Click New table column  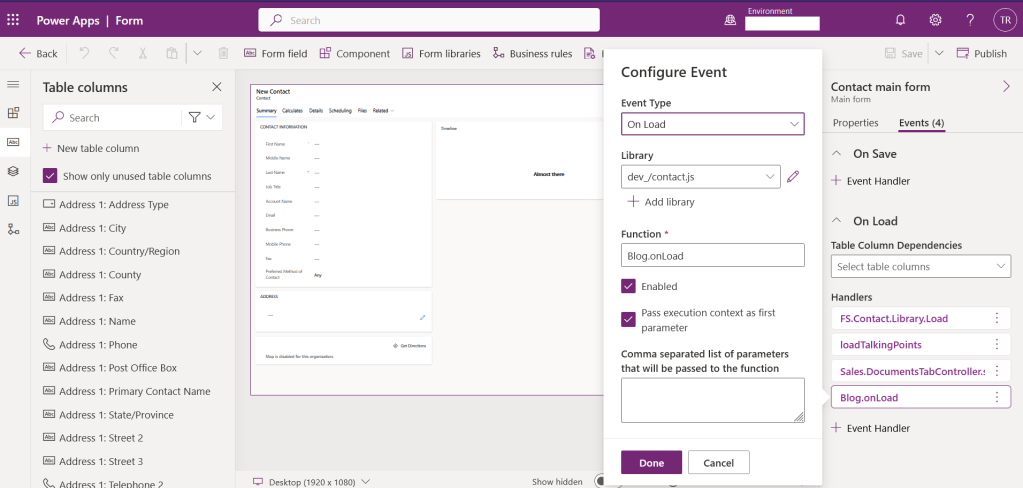[91, 148]
